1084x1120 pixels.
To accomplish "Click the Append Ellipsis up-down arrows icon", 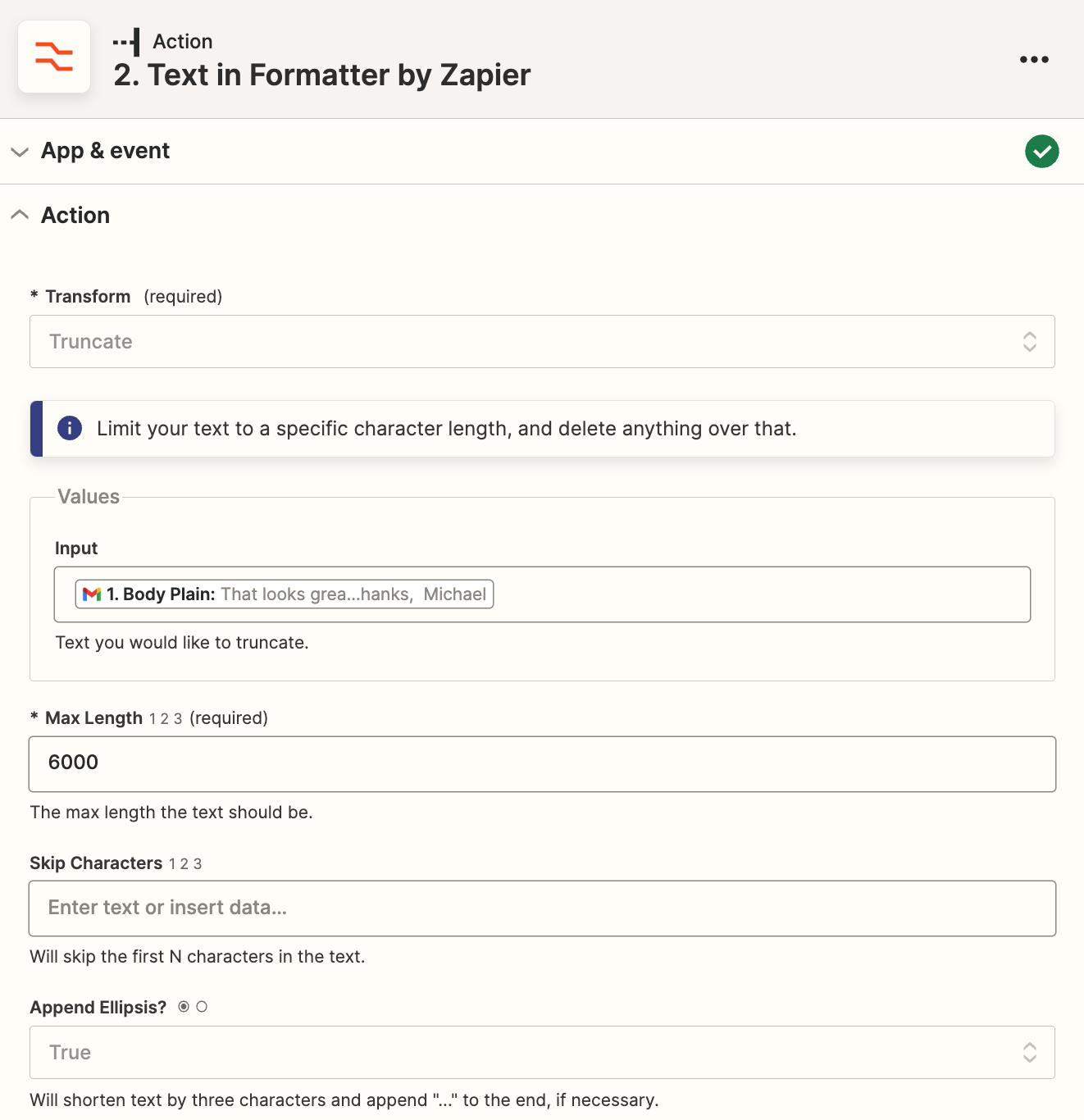I will click(1029, 1052).
